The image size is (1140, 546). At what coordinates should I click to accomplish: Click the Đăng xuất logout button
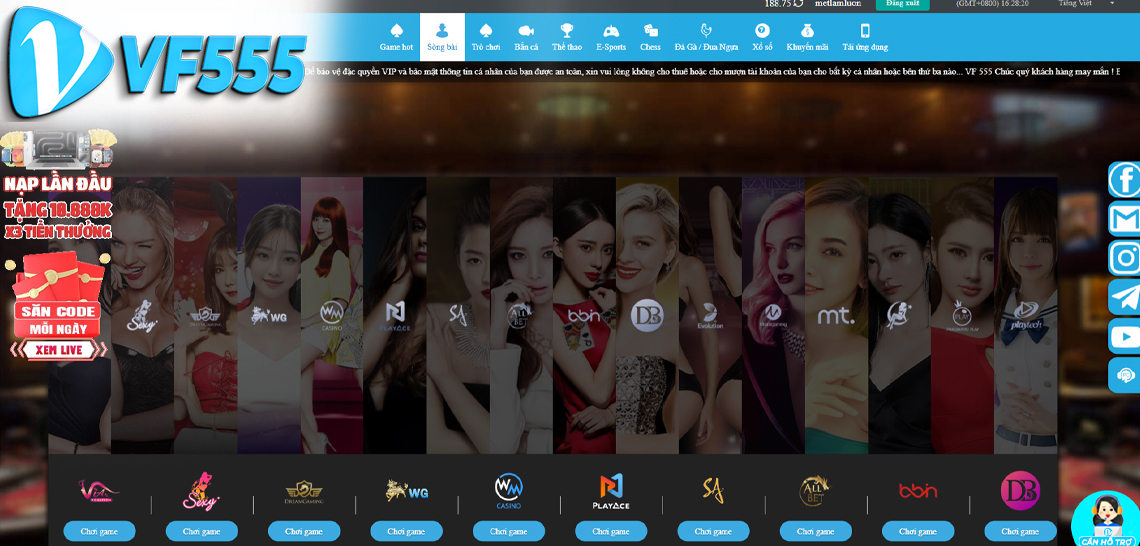(902, 4)
